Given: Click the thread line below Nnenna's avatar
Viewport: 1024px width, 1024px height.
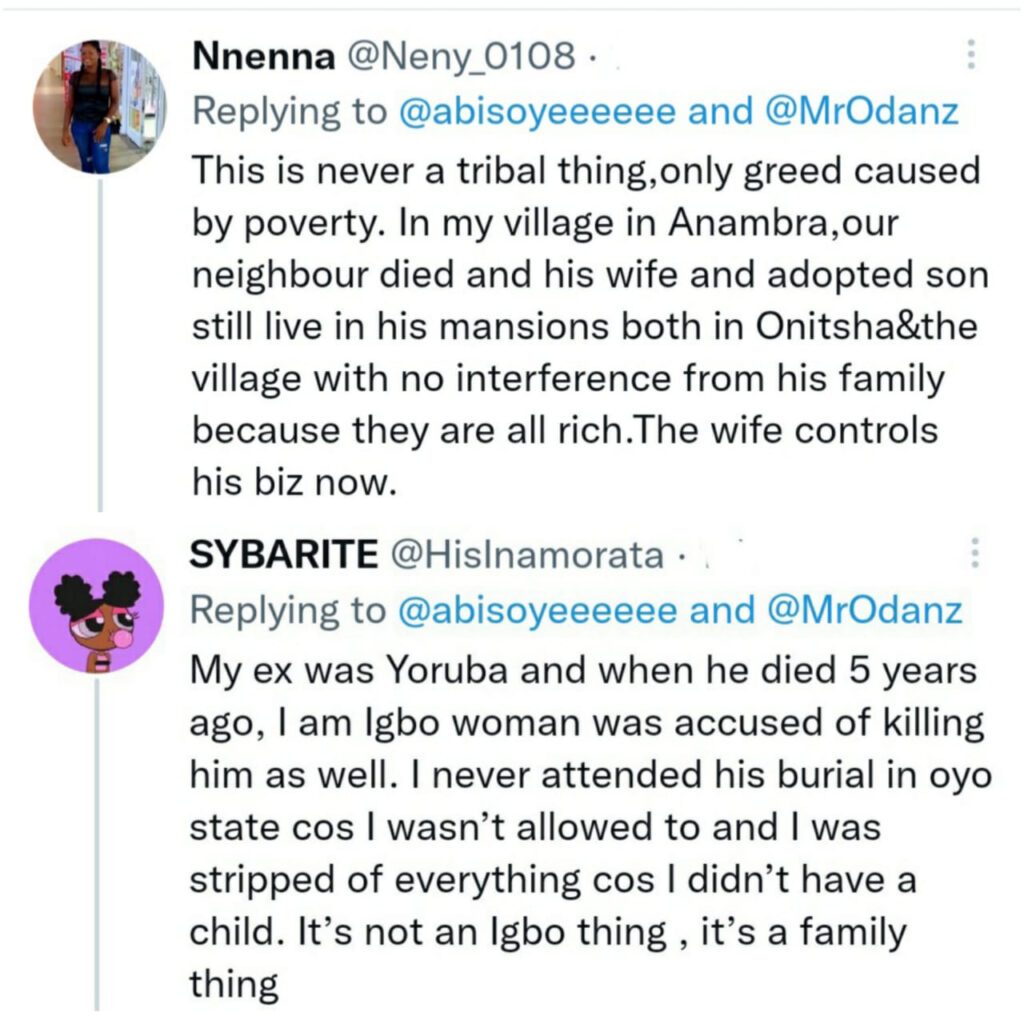Looking at the screenshot, I should 99,340.
